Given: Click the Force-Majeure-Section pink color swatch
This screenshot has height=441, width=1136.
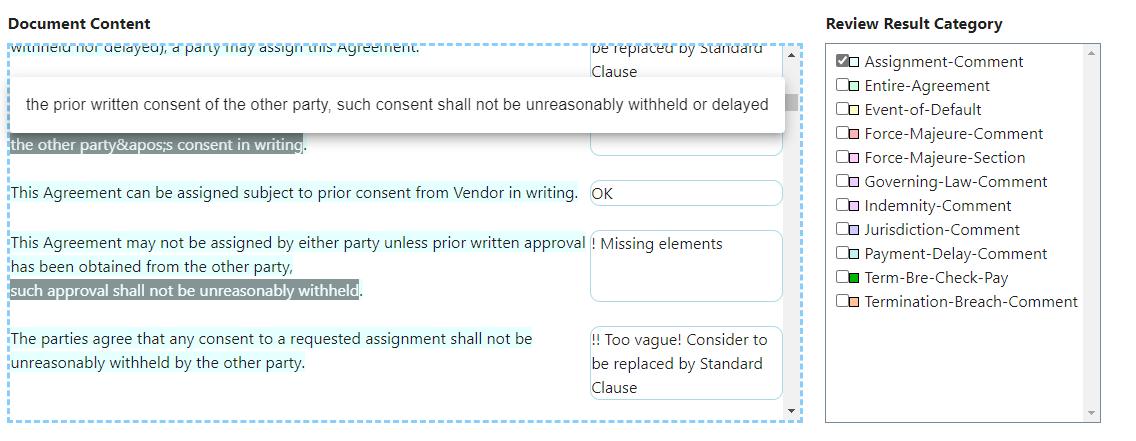Looking at the screenshot, I should (854, 158).
